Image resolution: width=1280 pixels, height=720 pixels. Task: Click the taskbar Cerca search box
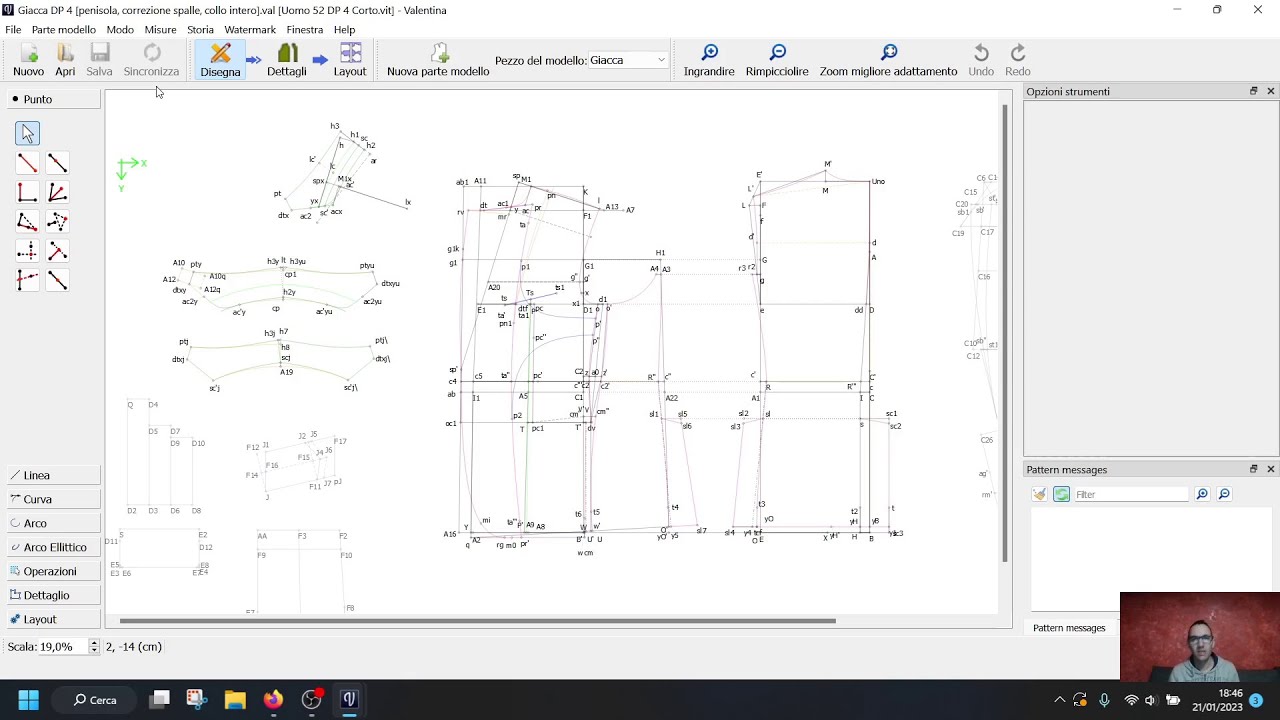(96, 700)
